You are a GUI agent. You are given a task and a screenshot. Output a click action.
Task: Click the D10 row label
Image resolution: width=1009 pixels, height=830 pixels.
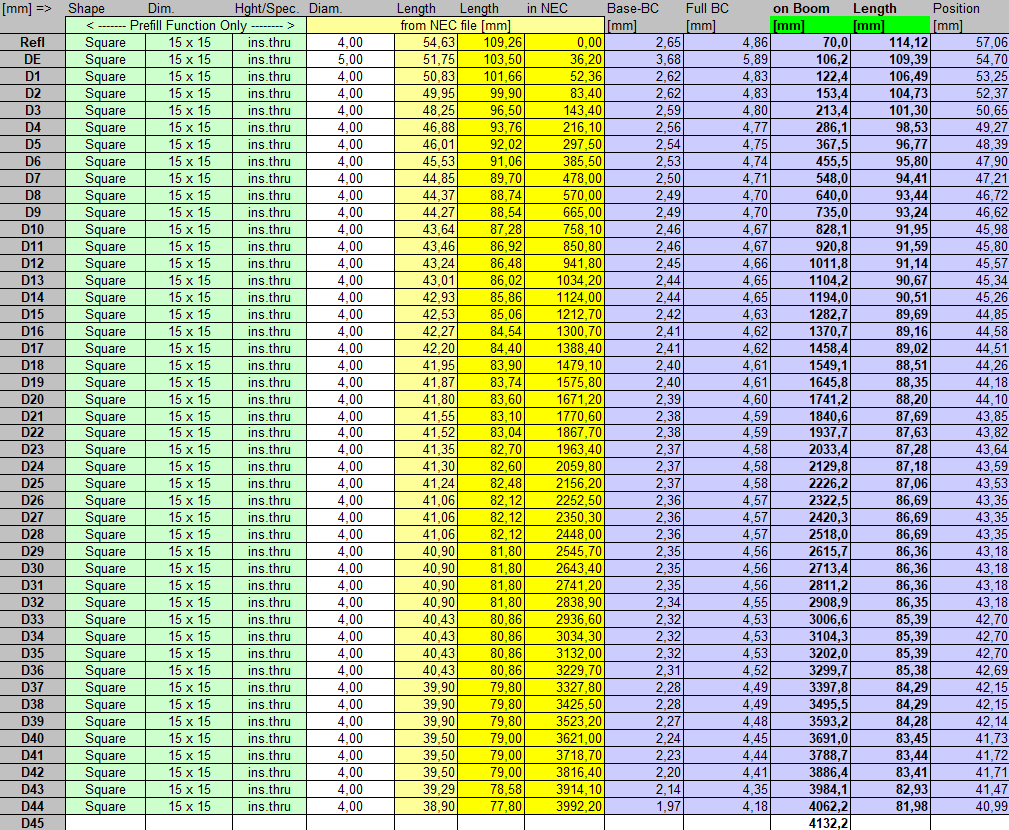(32, 230)
